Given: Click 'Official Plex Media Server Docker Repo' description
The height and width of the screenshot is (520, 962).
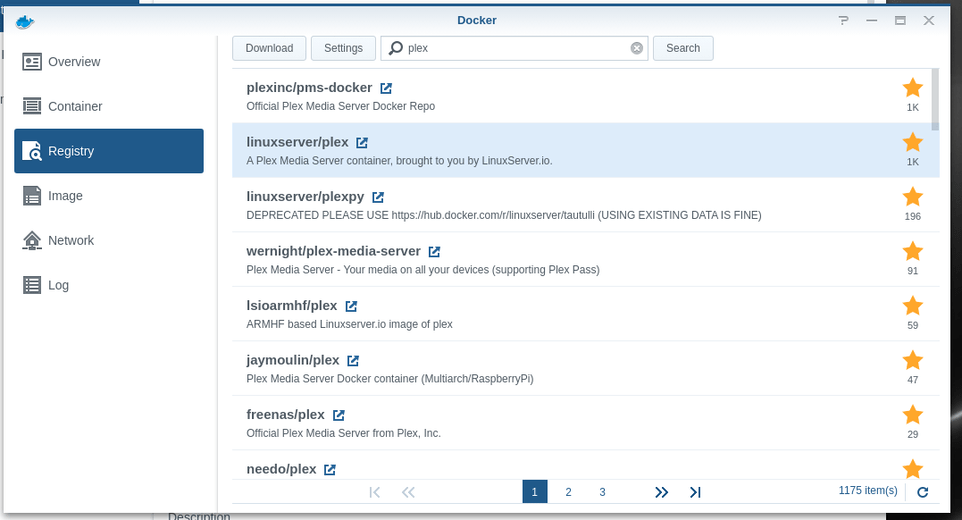Looking at the screenshot, I should [x=341, y=106].
